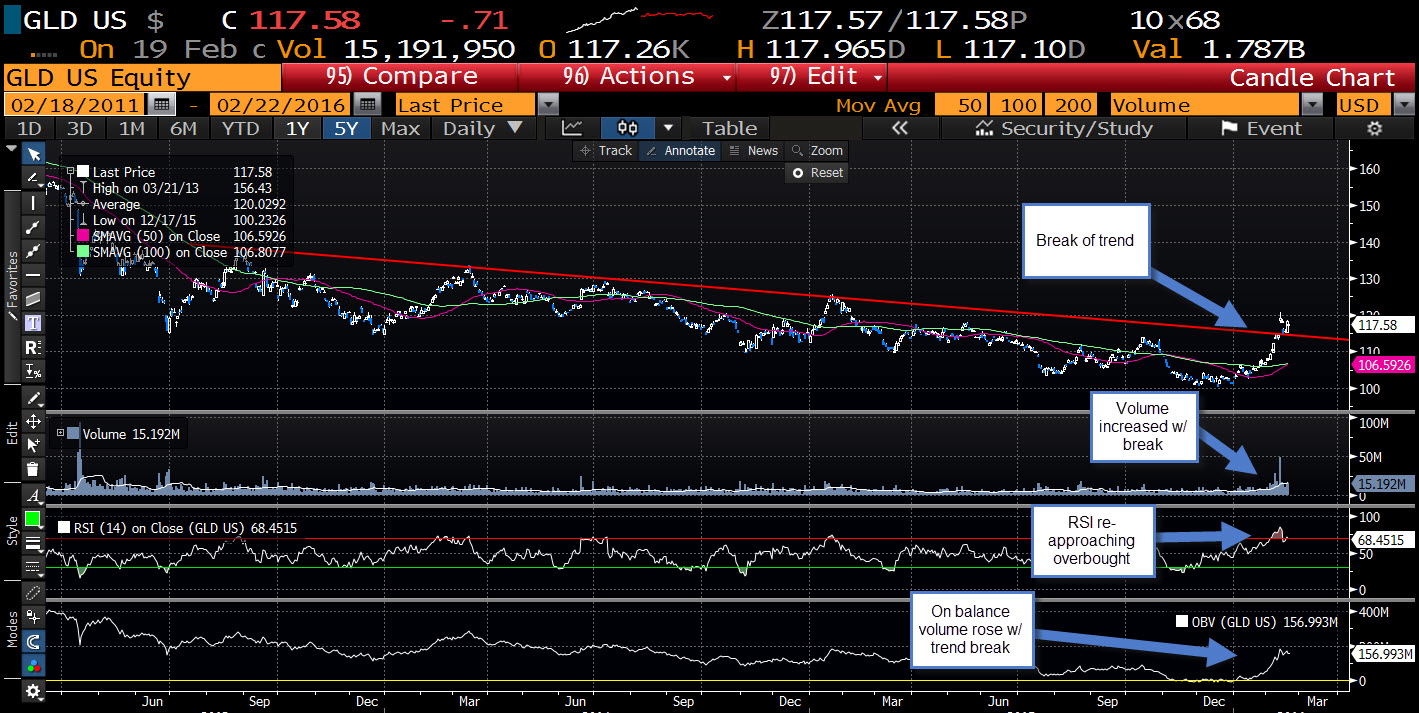1419x713 pixels.
Task: Click the green style color swatch
Action: [33, 518]
